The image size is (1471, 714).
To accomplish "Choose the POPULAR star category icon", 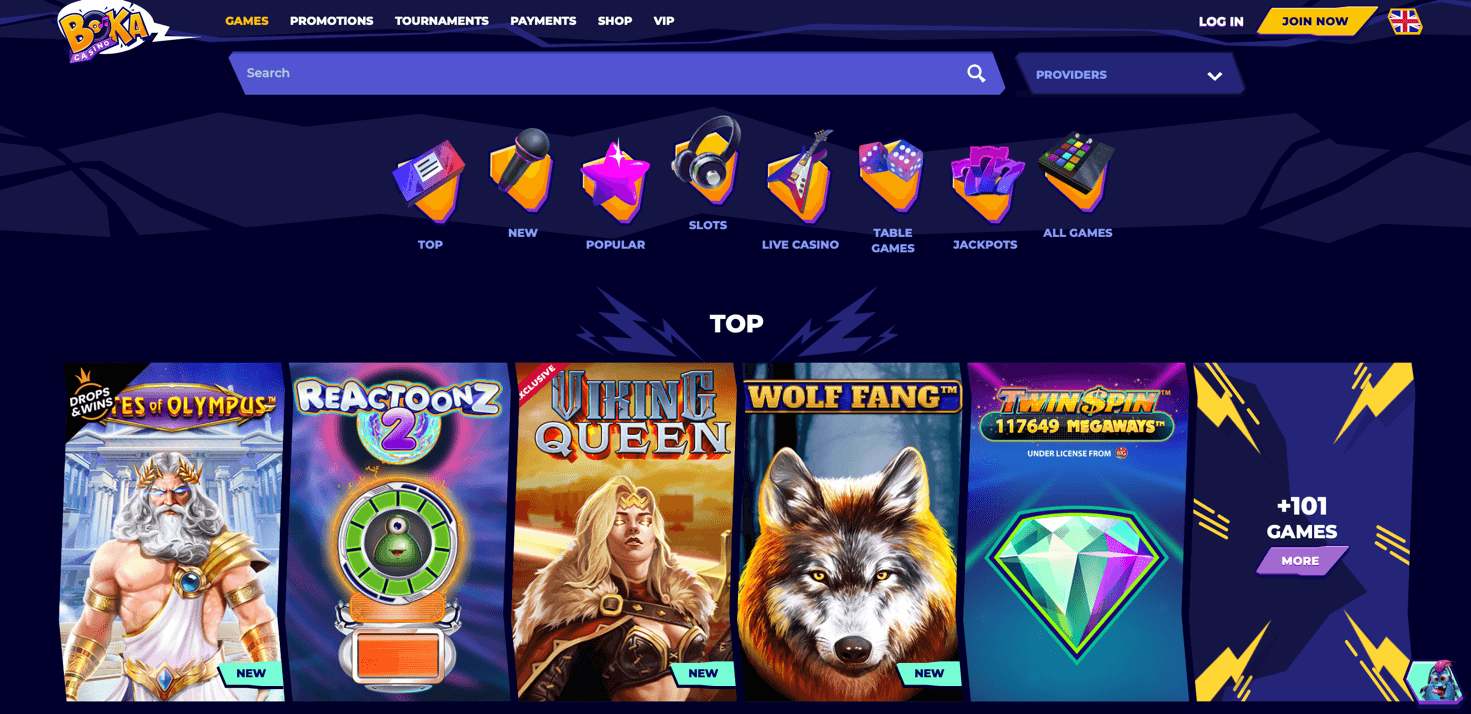I will click(615, 181).
